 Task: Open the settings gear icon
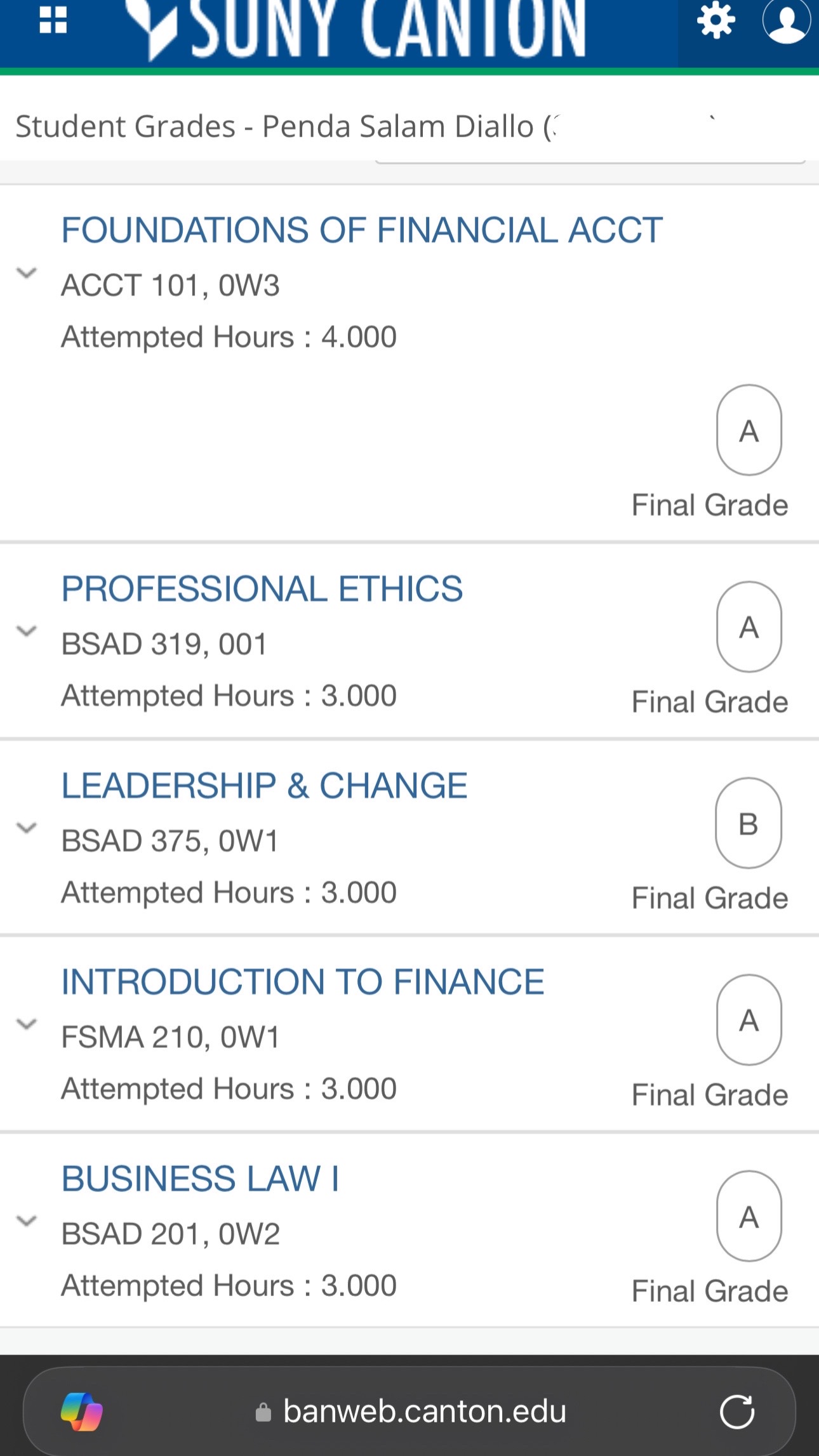pyautogui.click(x=716, y=20)
